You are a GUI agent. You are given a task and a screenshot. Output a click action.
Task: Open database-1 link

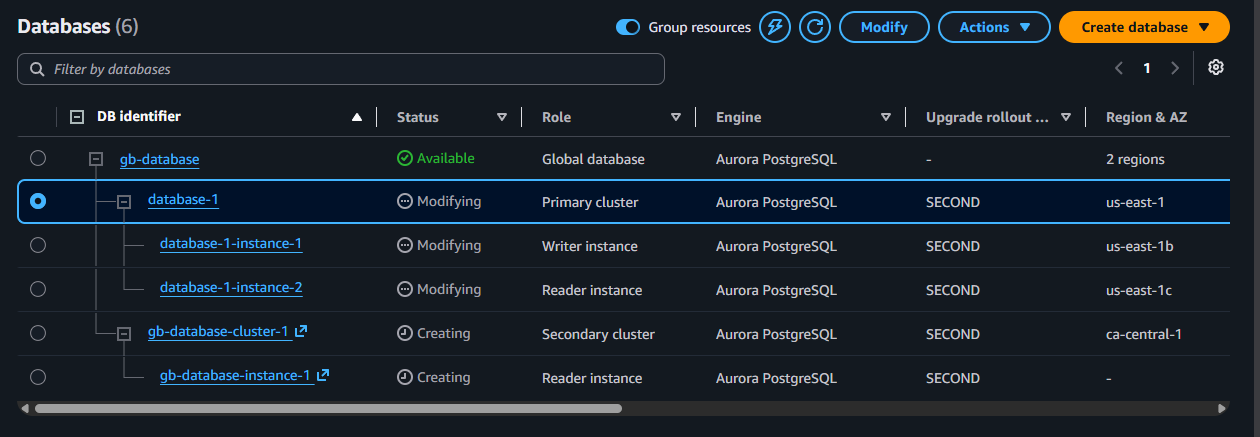[183, 199]
